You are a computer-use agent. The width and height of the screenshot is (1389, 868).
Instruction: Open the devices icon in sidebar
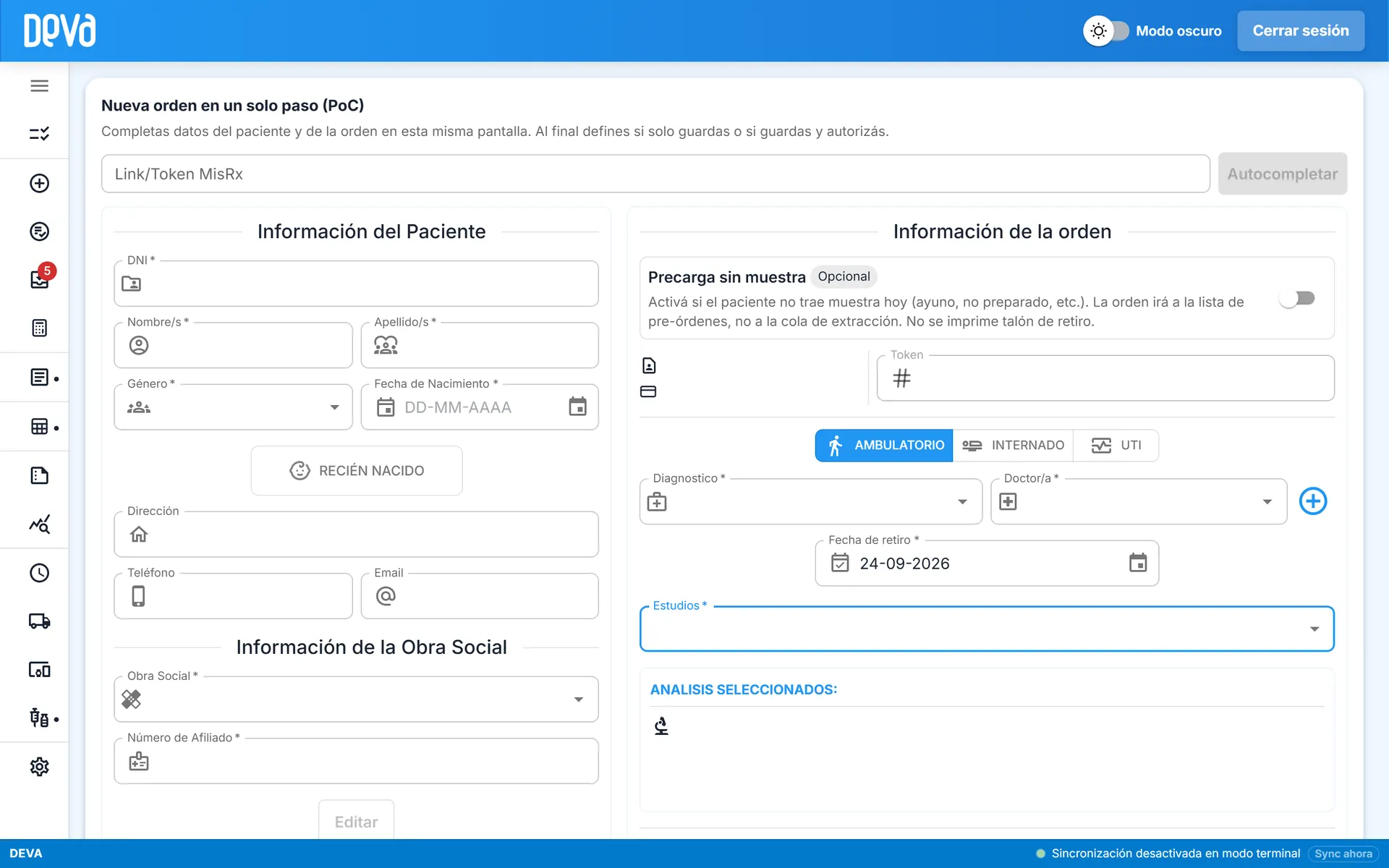tap(40, 670)
